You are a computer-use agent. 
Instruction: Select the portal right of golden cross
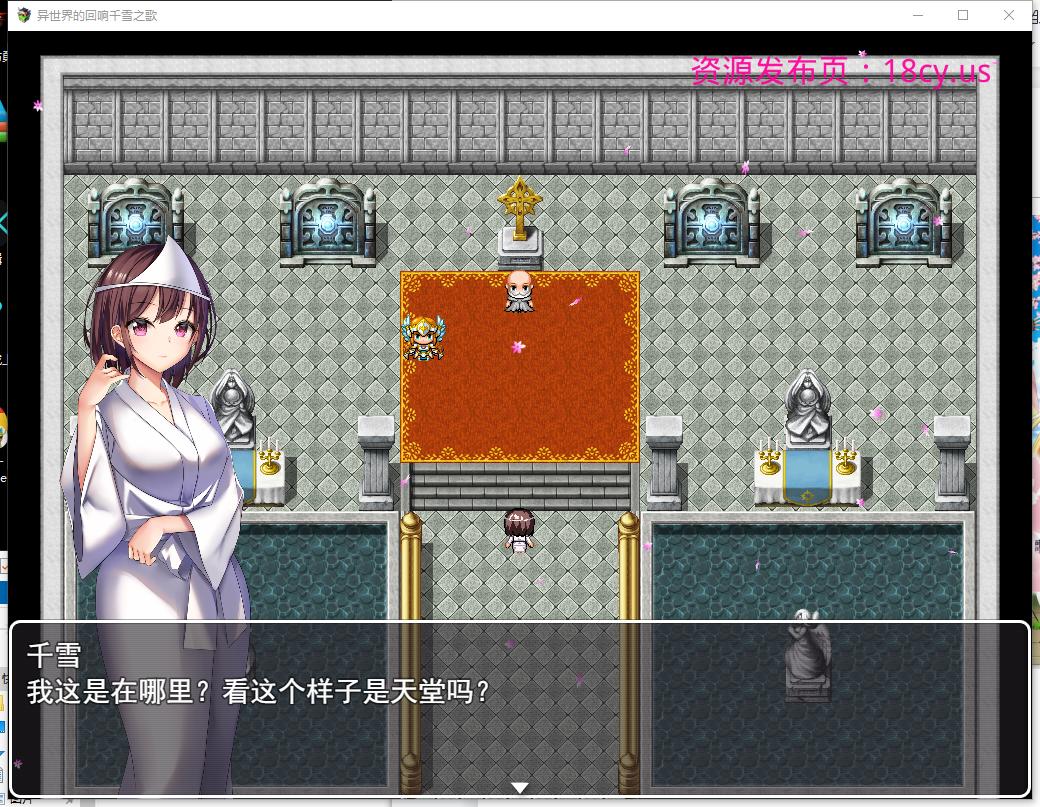[711, 222]
